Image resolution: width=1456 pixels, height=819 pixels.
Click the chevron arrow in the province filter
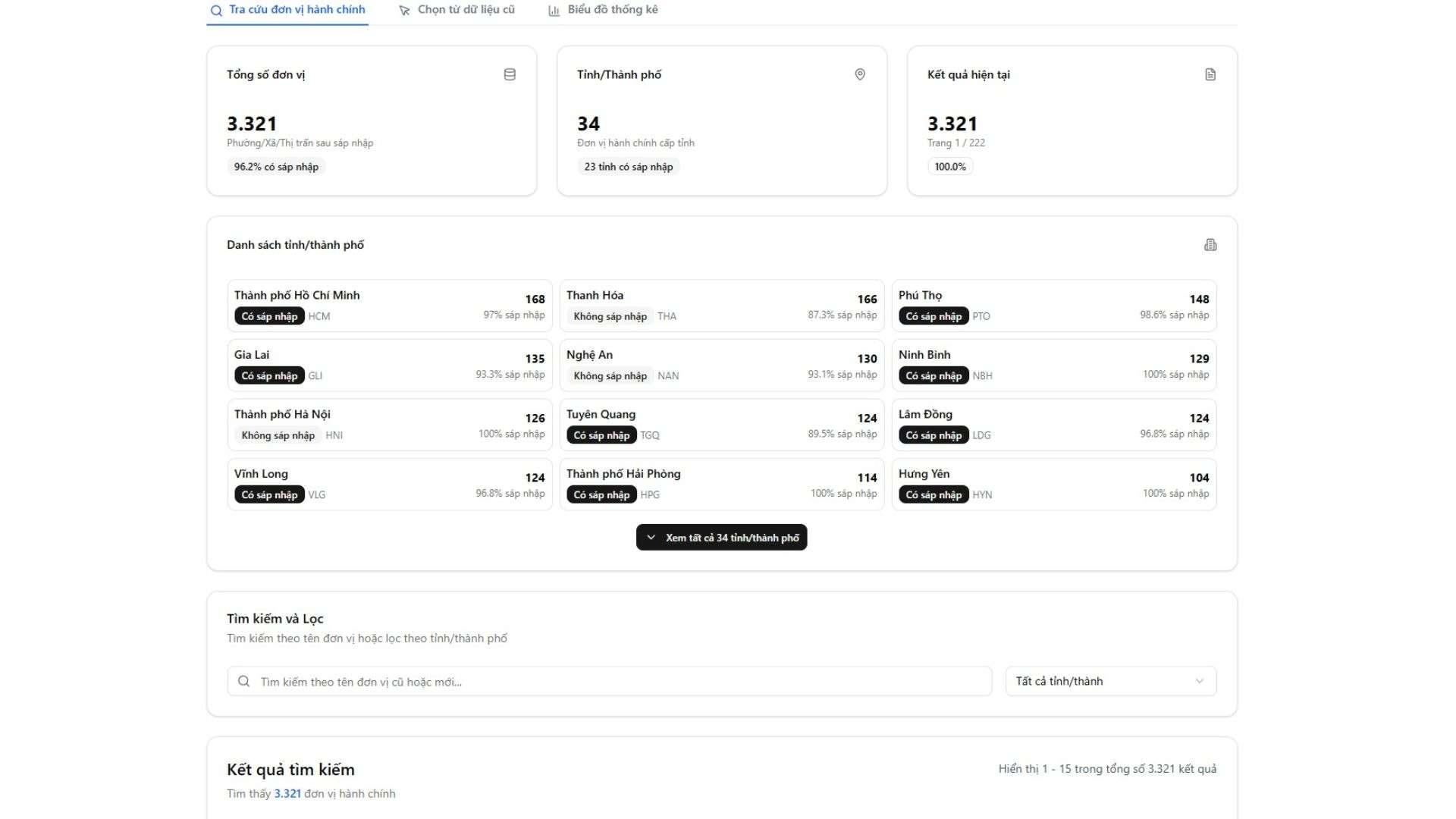[1199, 681]
